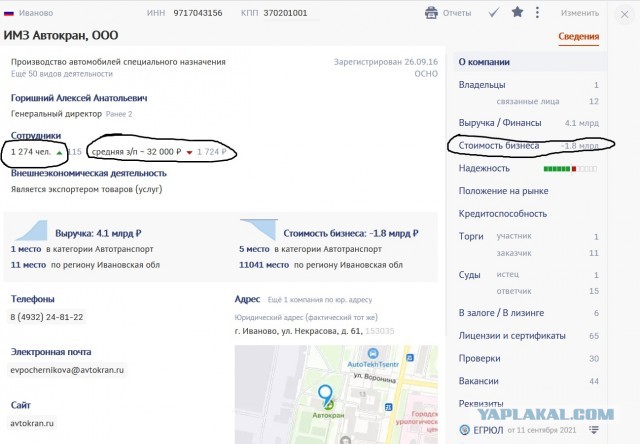640x444 pixels.
Task: Open Кредитоспособность section
Action: pyautogui.click(x=502, y=213)
